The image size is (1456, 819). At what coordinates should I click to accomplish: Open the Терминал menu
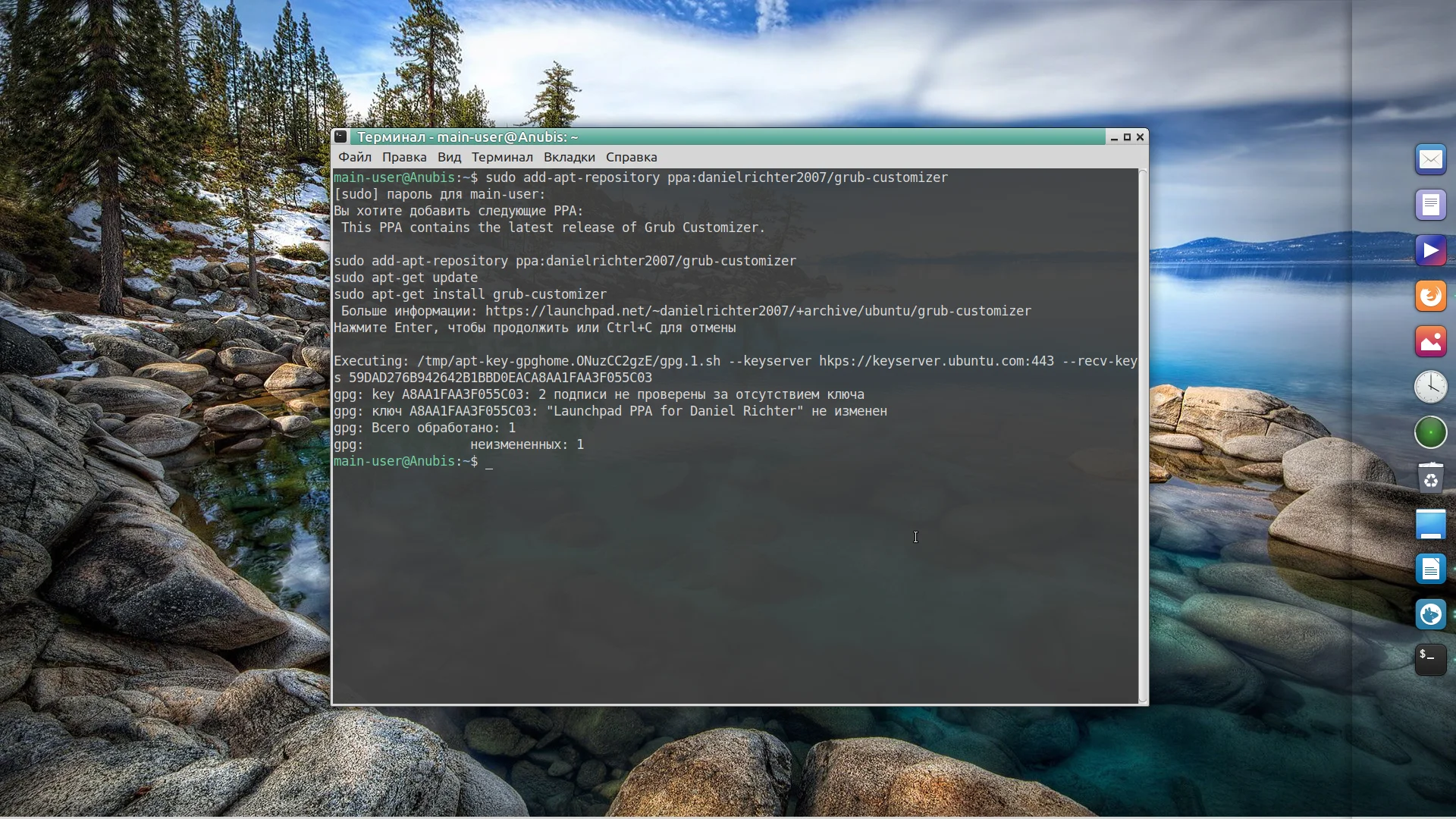pos(501,158)
